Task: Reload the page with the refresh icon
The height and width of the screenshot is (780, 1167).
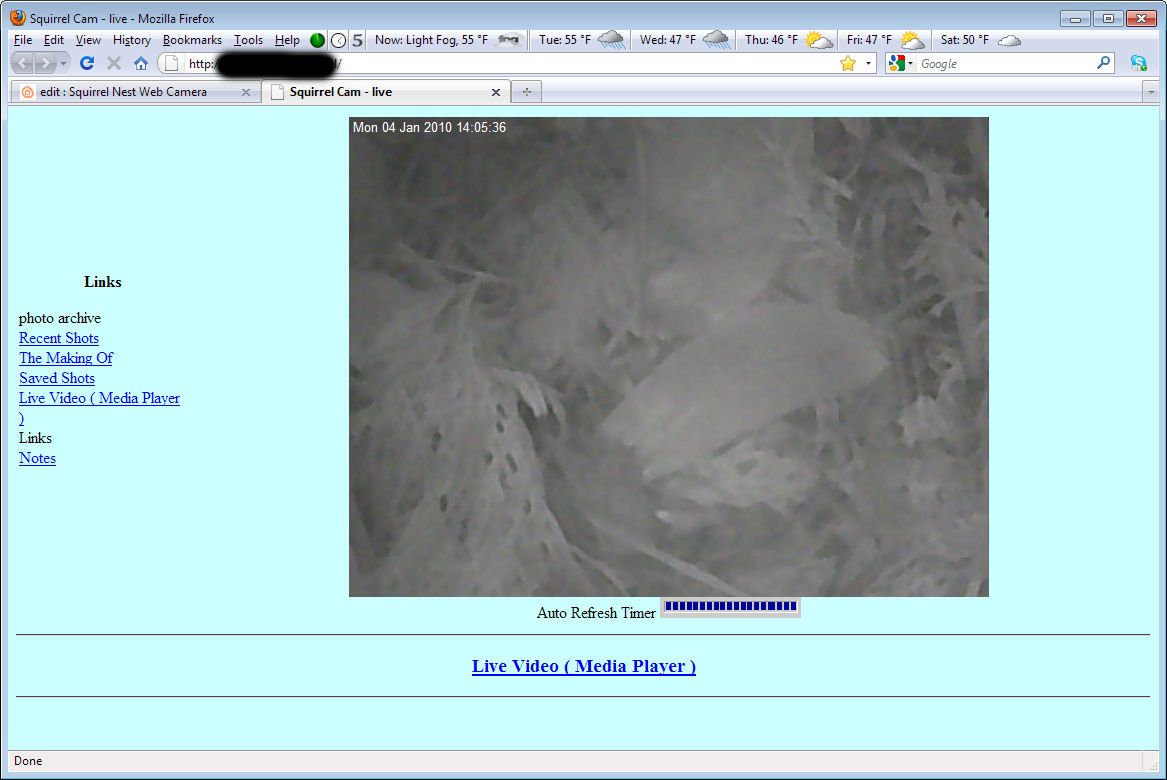Action: point(86,63)
